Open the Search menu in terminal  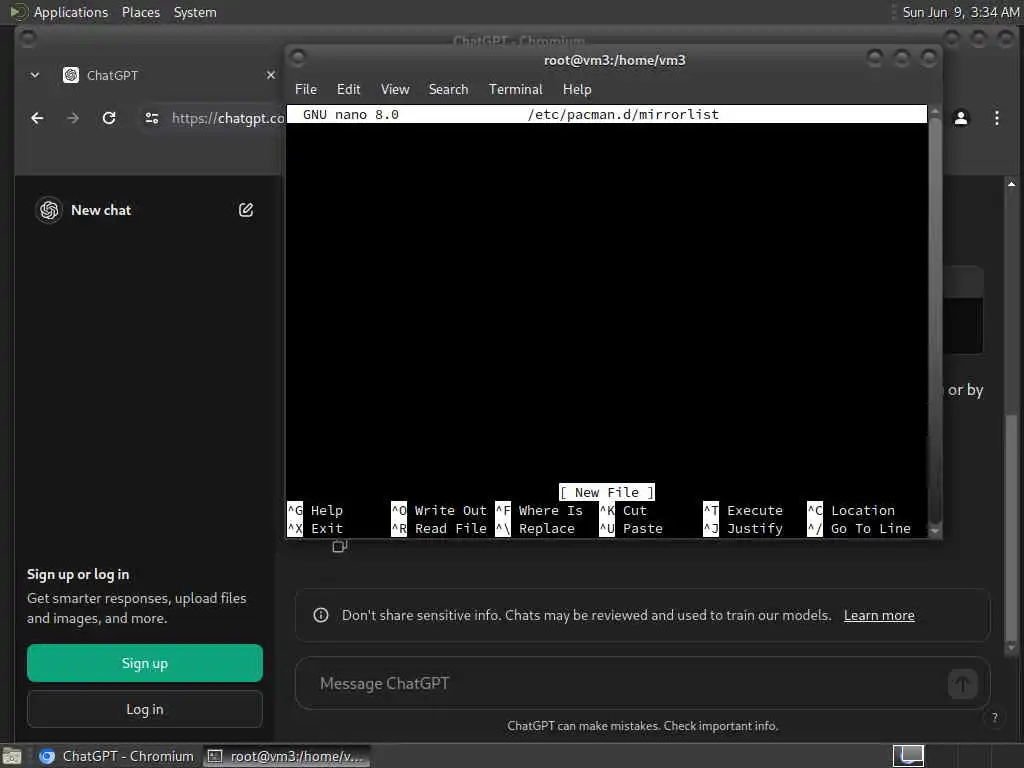[448, 89]
